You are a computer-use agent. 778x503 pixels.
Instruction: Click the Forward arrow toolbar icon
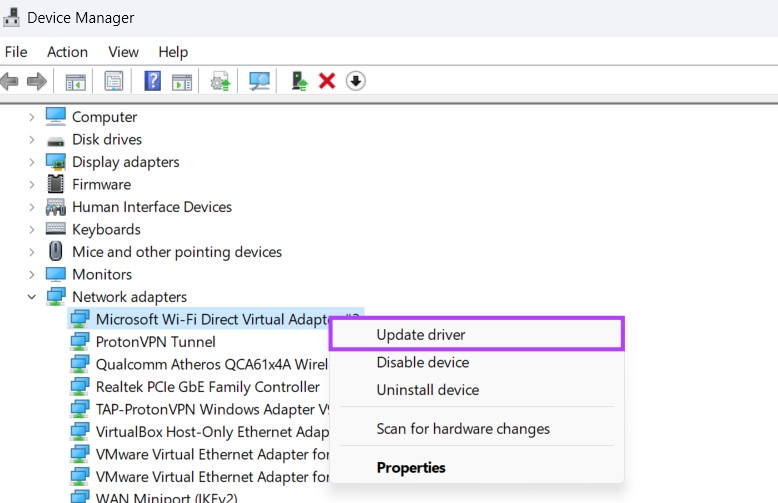pyautogui.click(x=36, y=81)
